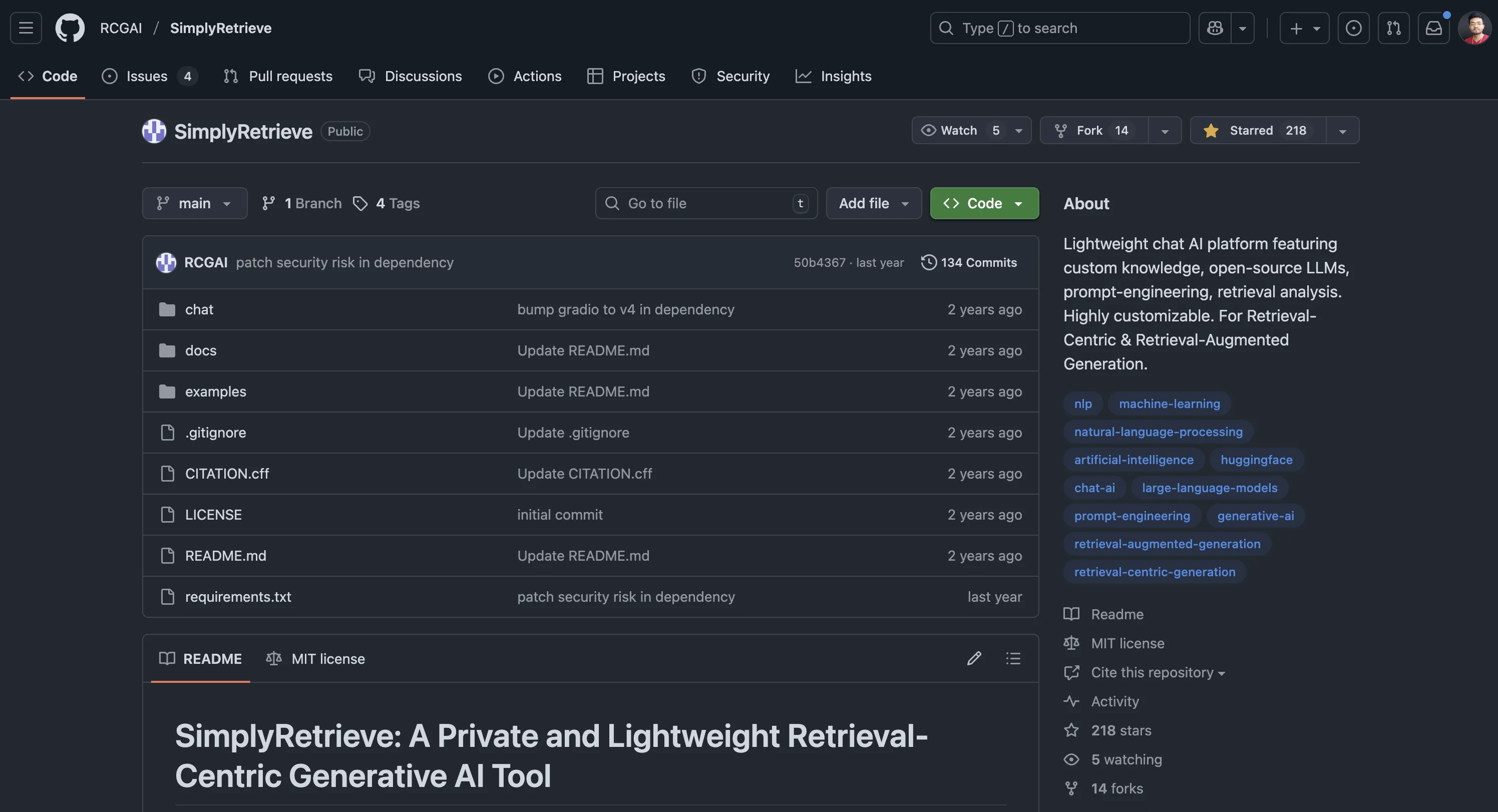Select the nlp topic tag
This screenshot has height=812, width=1498.
[x=1082, y=403]
